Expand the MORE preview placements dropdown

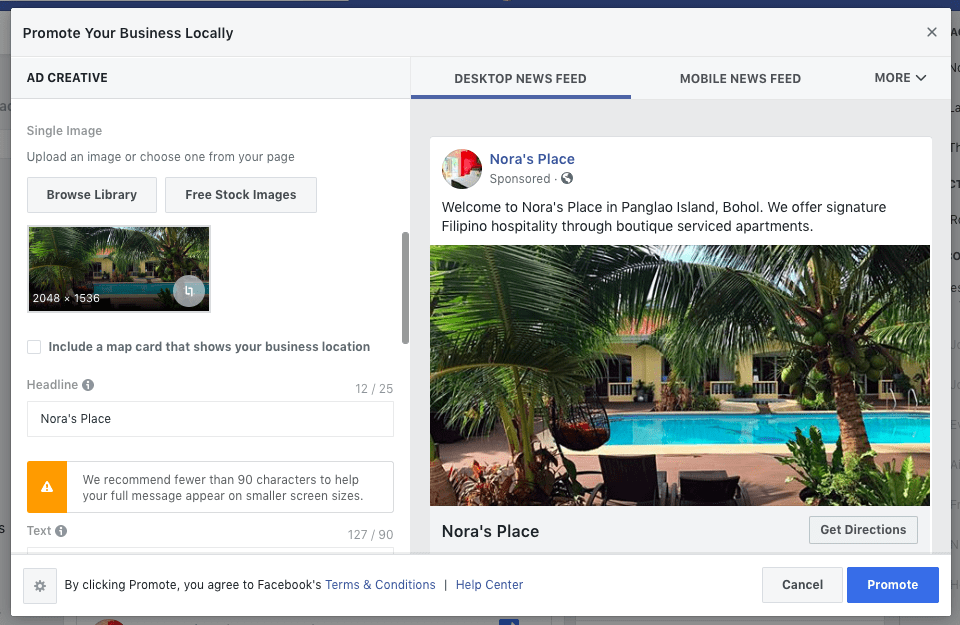tap(900, 78)
